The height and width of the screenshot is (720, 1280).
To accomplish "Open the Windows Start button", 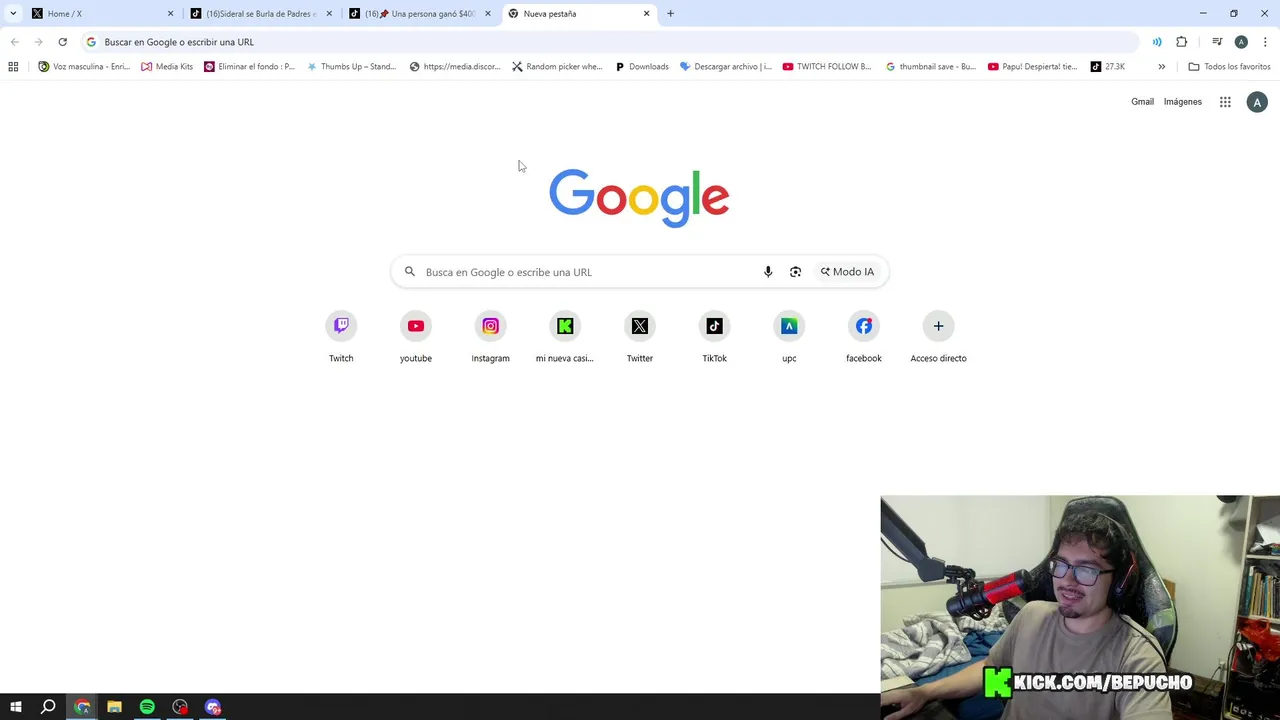I will pos(16,707).
